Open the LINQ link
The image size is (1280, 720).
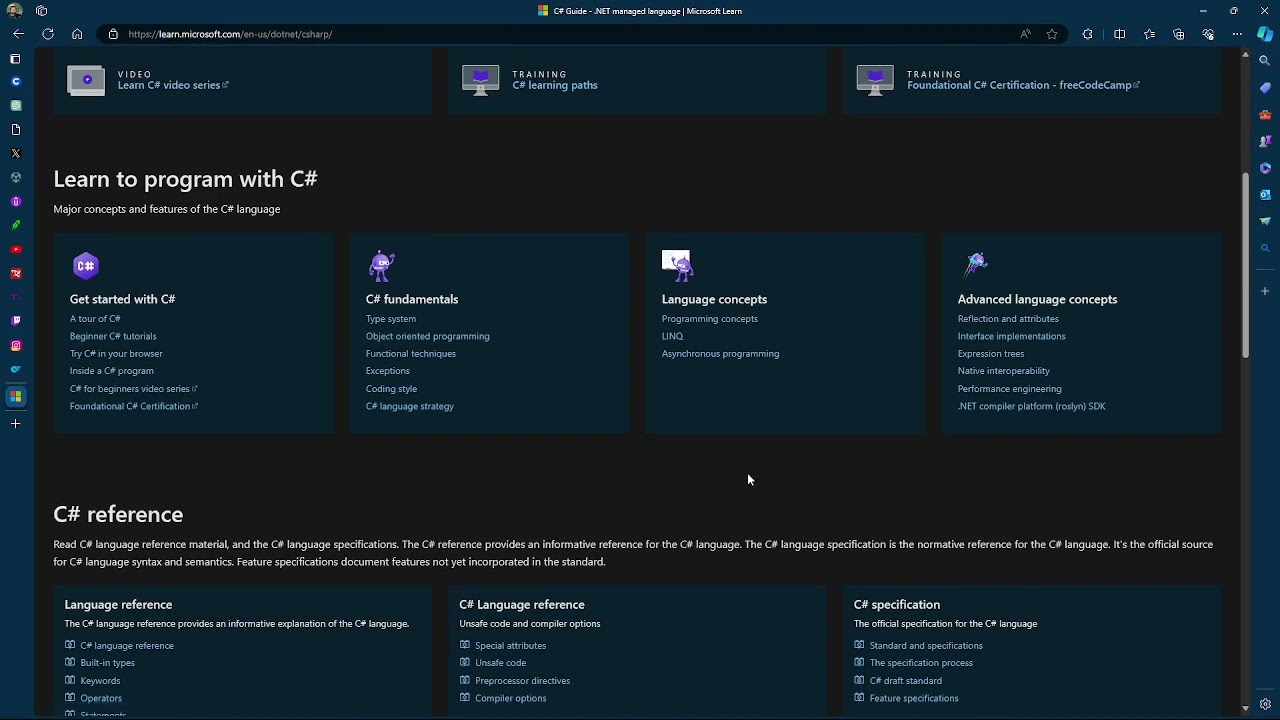click(673, 336)
